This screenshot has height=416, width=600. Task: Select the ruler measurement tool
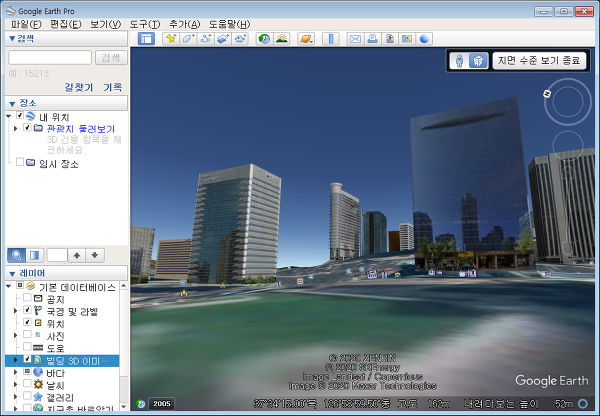331,39
